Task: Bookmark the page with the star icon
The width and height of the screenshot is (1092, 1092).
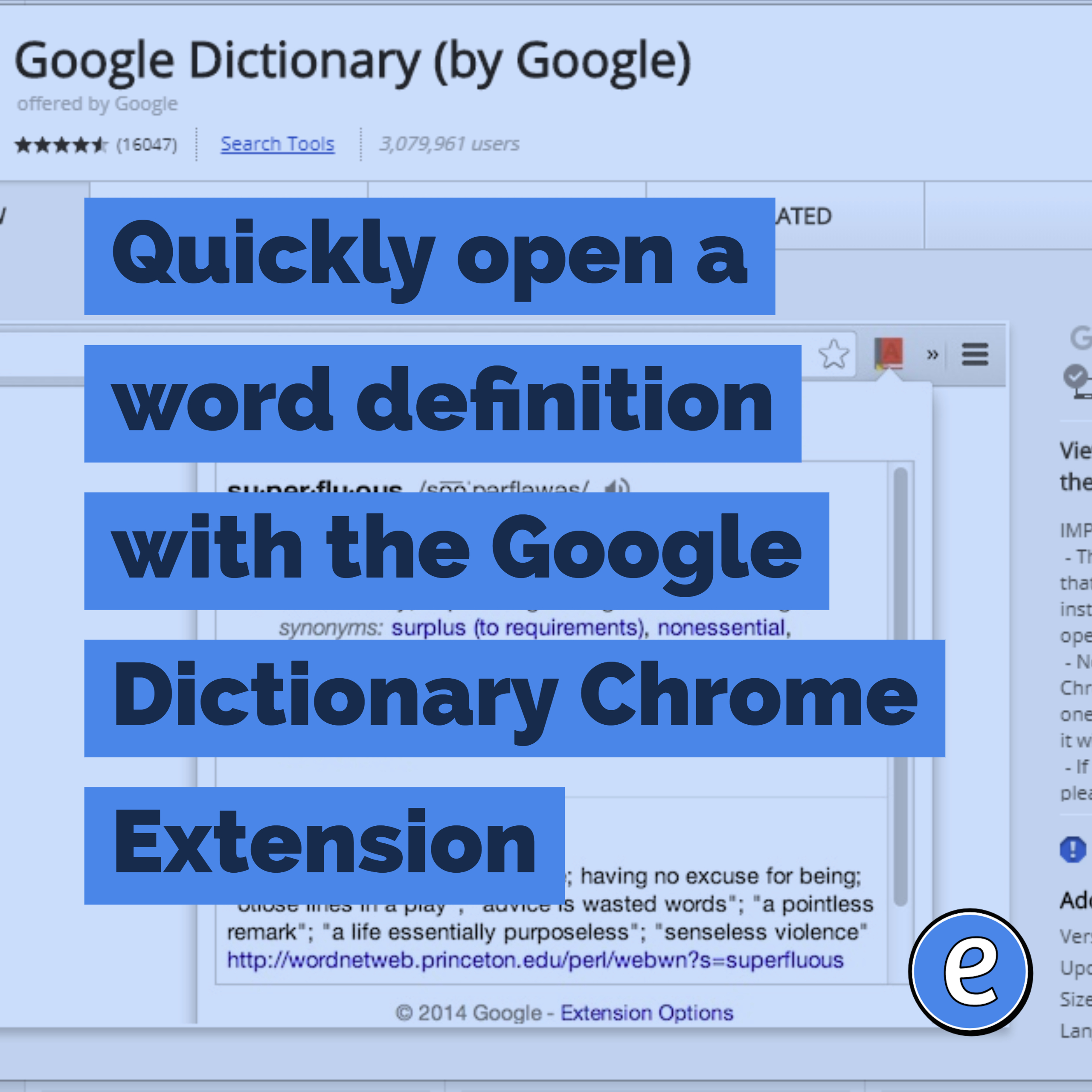Action: 833,354
